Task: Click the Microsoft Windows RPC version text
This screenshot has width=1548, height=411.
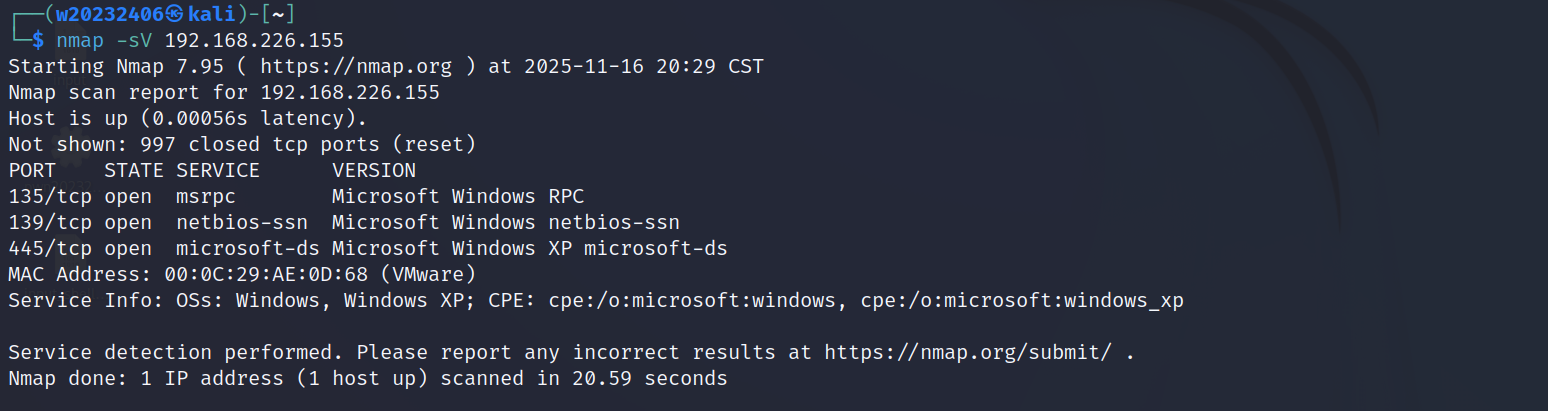Action: [x=457, y=197]
